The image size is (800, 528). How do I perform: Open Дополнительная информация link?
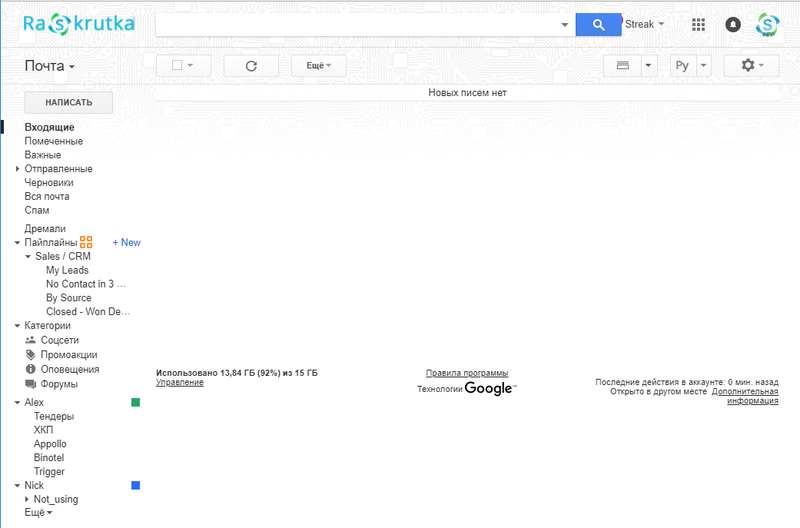[x=745, y=396]
